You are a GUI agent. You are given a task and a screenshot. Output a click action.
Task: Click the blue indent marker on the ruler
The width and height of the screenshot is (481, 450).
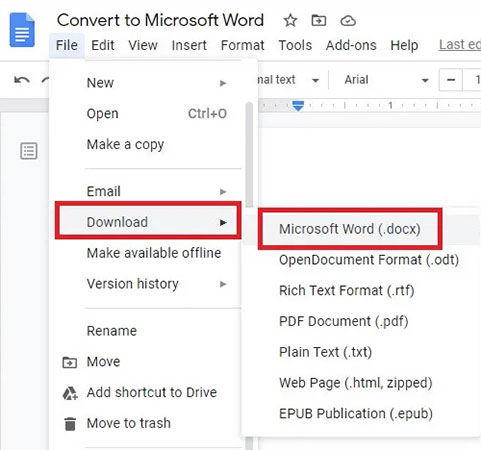(x=298, y=106)
